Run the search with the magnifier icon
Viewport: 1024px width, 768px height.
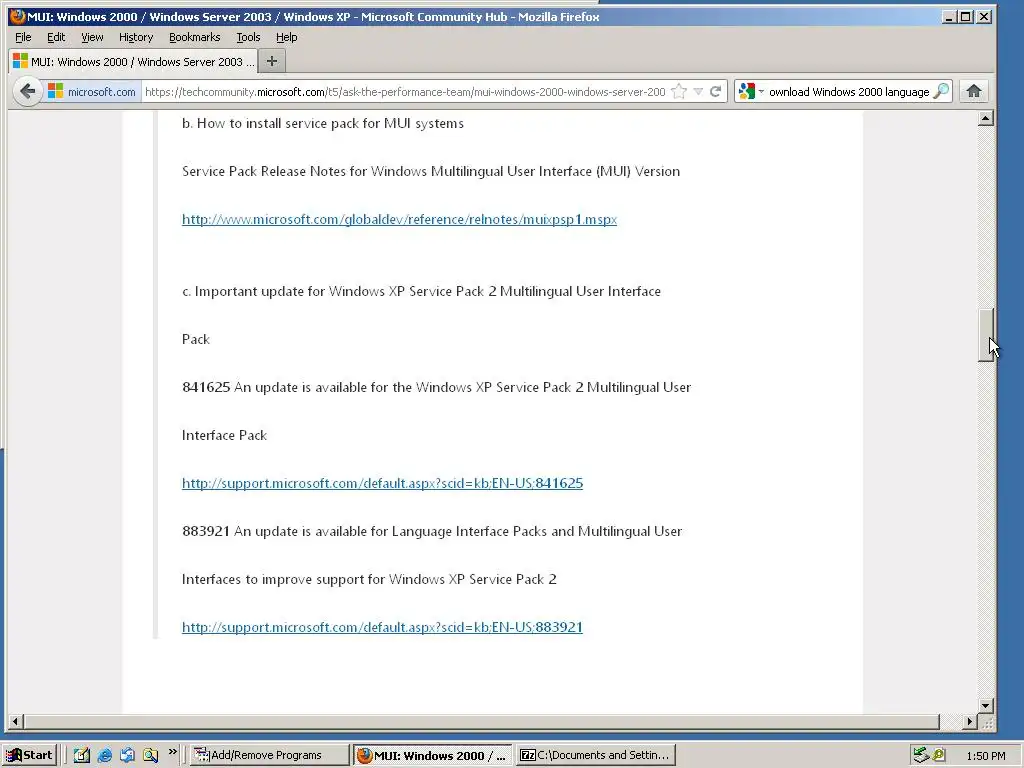pyautogui.click(x=941, y=91)
